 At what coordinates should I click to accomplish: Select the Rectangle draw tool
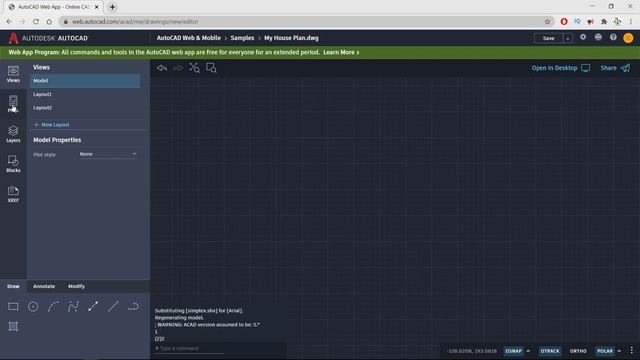13,307
